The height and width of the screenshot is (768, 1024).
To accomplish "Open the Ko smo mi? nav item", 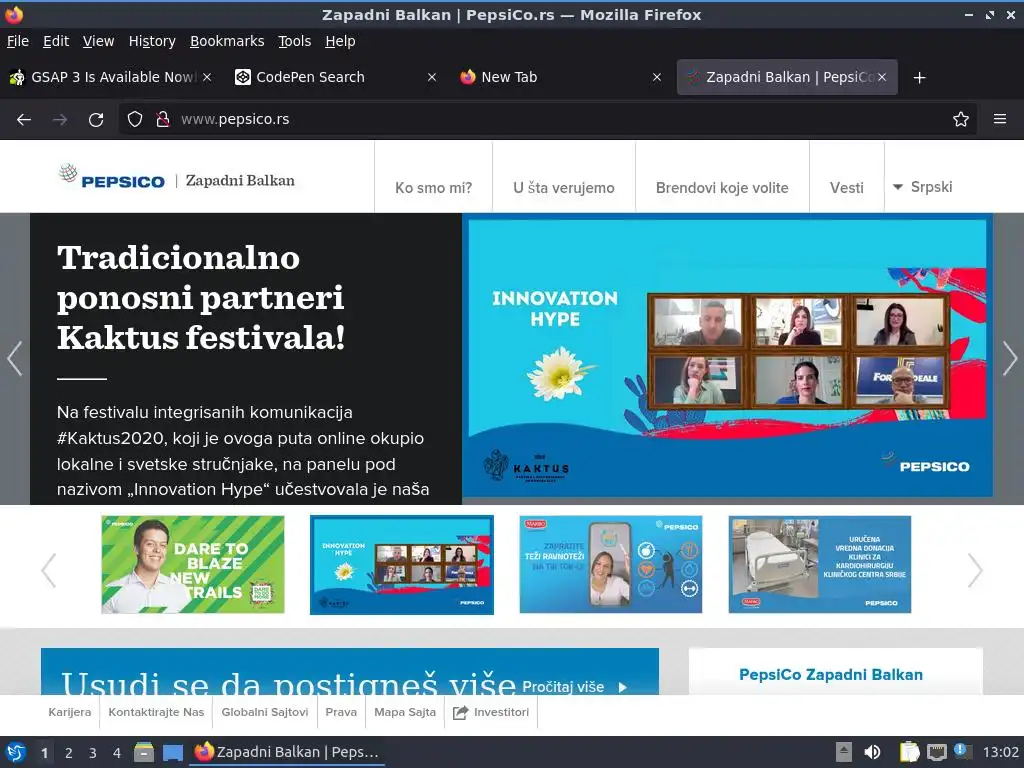I will coord(434,187).
